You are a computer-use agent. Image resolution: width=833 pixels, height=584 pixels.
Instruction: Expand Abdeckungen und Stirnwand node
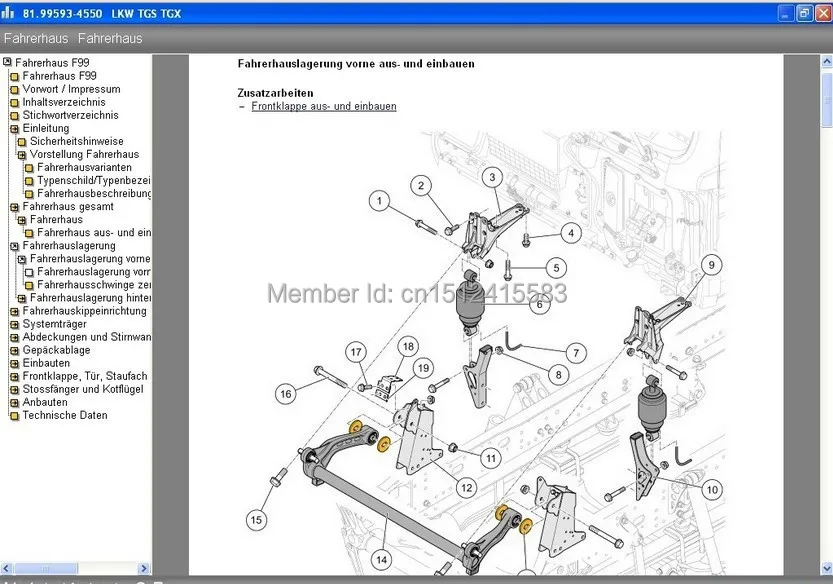[x=14, y=337]
